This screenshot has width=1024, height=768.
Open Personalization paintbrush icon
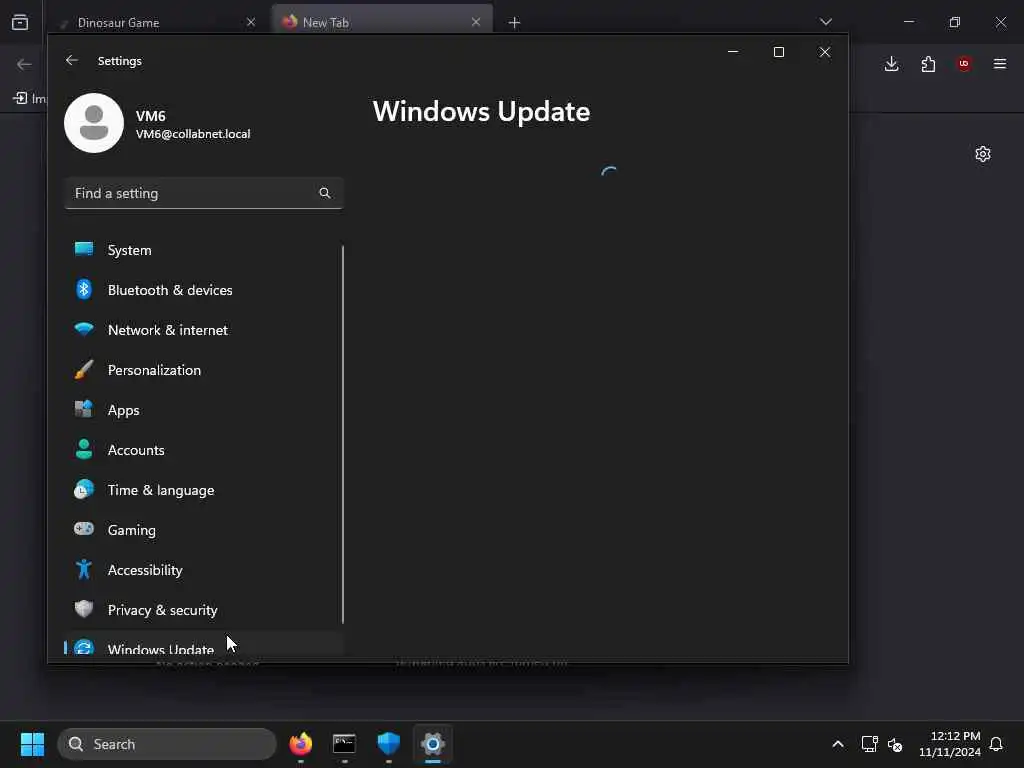(84, 370)
